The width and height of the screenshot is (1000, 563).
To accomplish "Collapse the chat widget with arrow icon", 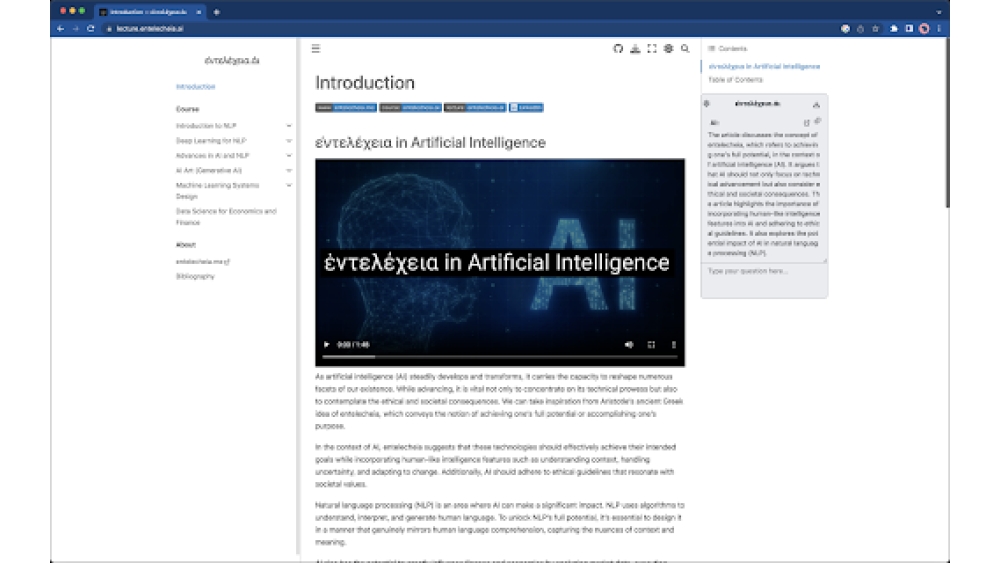I will [x=816, y=104].
